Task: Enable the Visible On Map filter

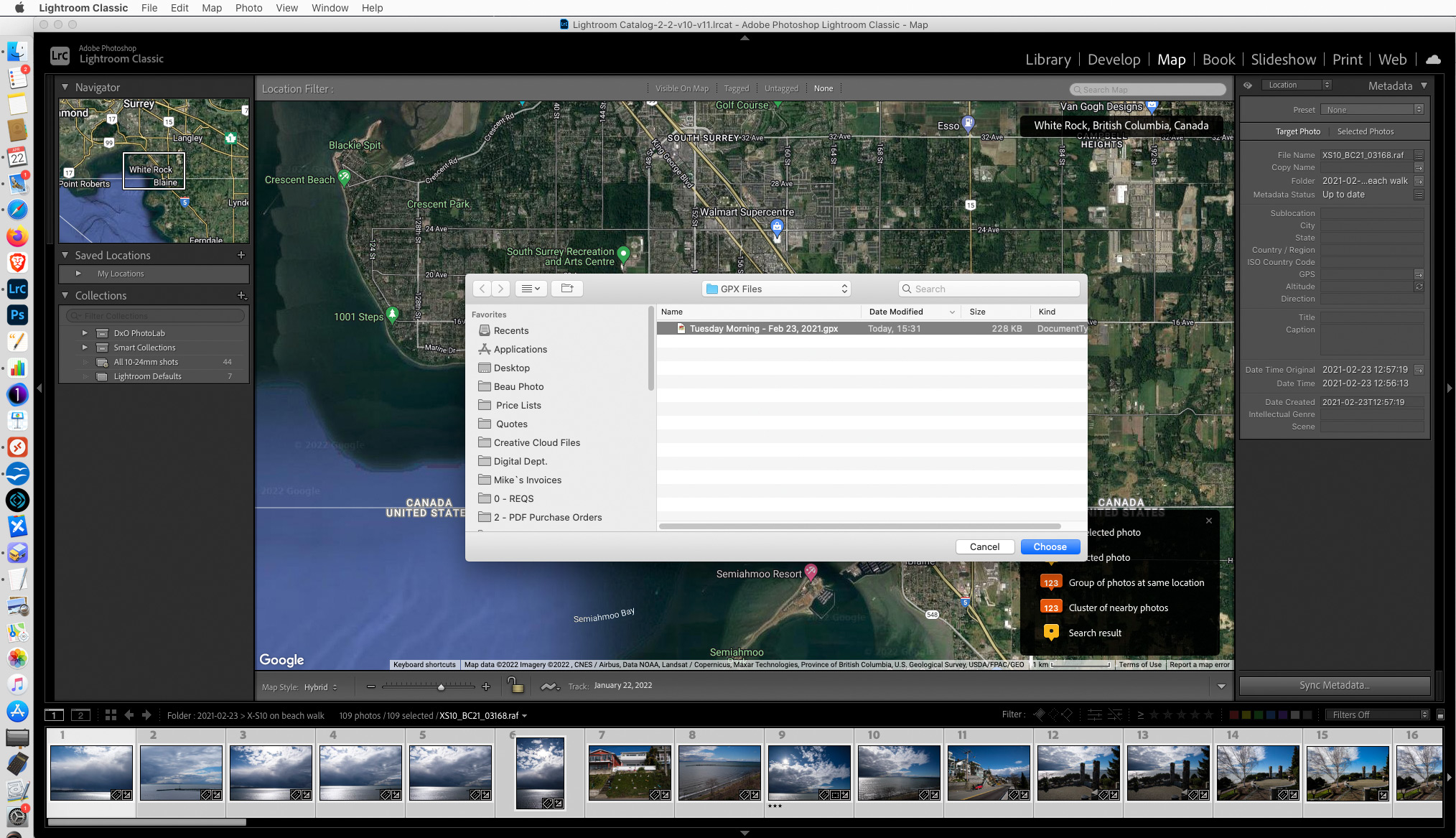Action: (x=681, y=88)
